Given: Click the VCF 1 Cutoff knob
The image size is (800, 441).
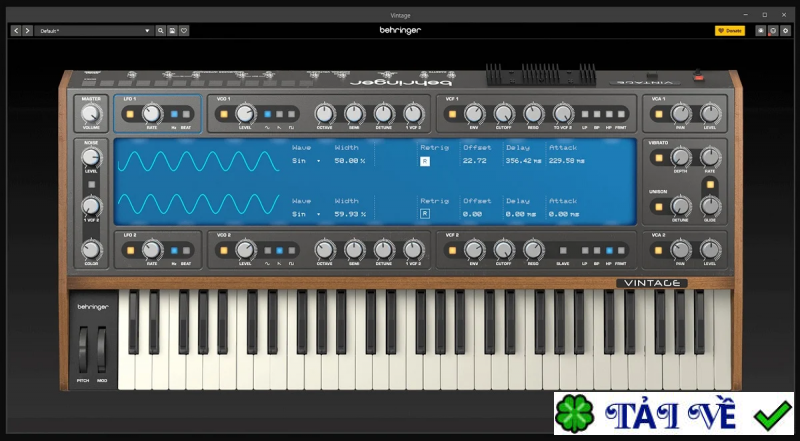Looking at the screenshot, I should pos(504,113).
